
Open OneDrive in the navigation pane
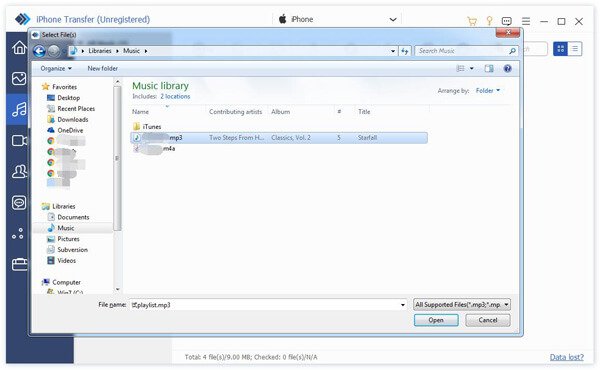(x=65, y=130)
